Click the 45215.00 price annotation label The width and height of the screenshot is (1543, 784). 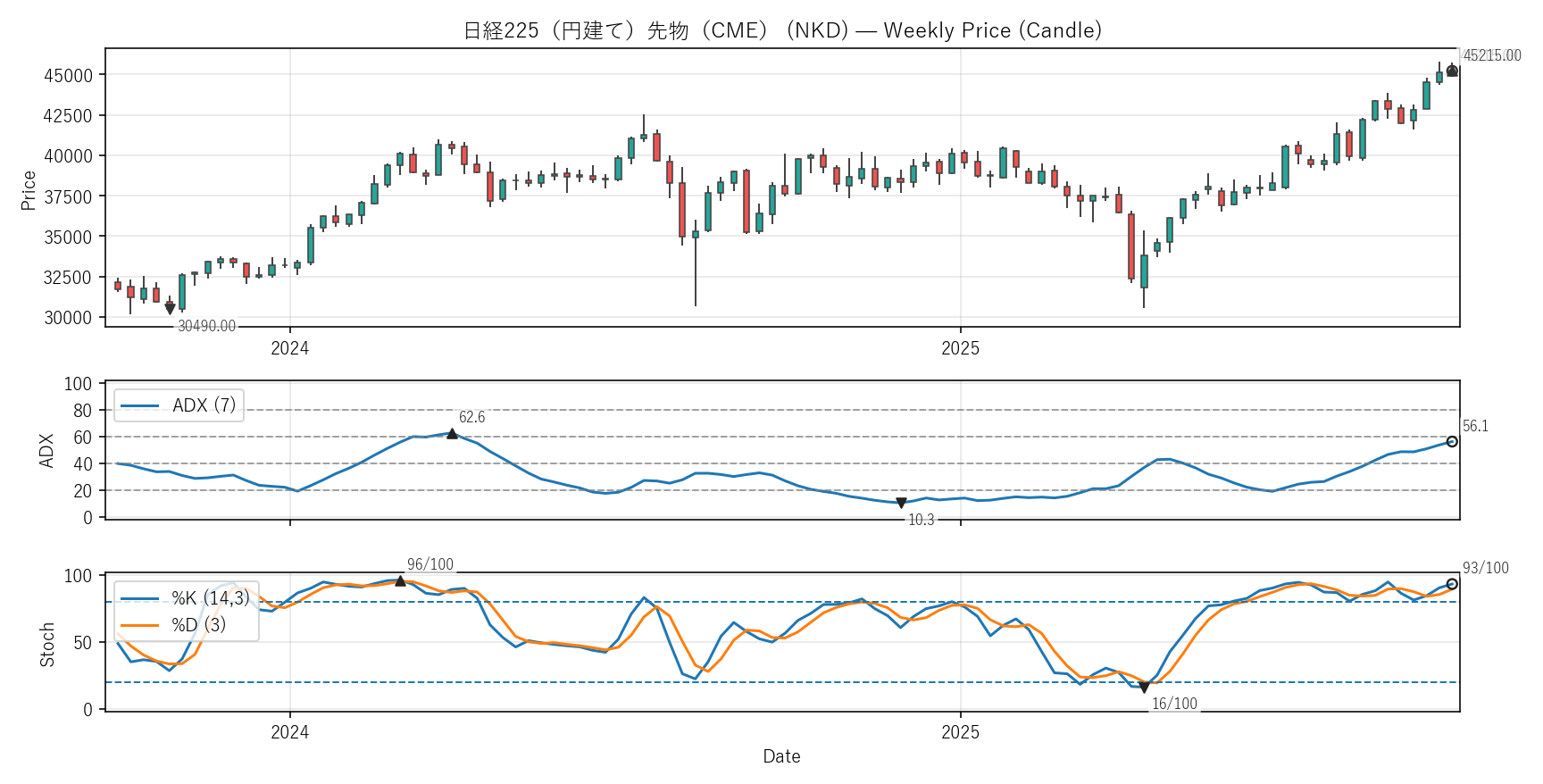point(1491,55)
